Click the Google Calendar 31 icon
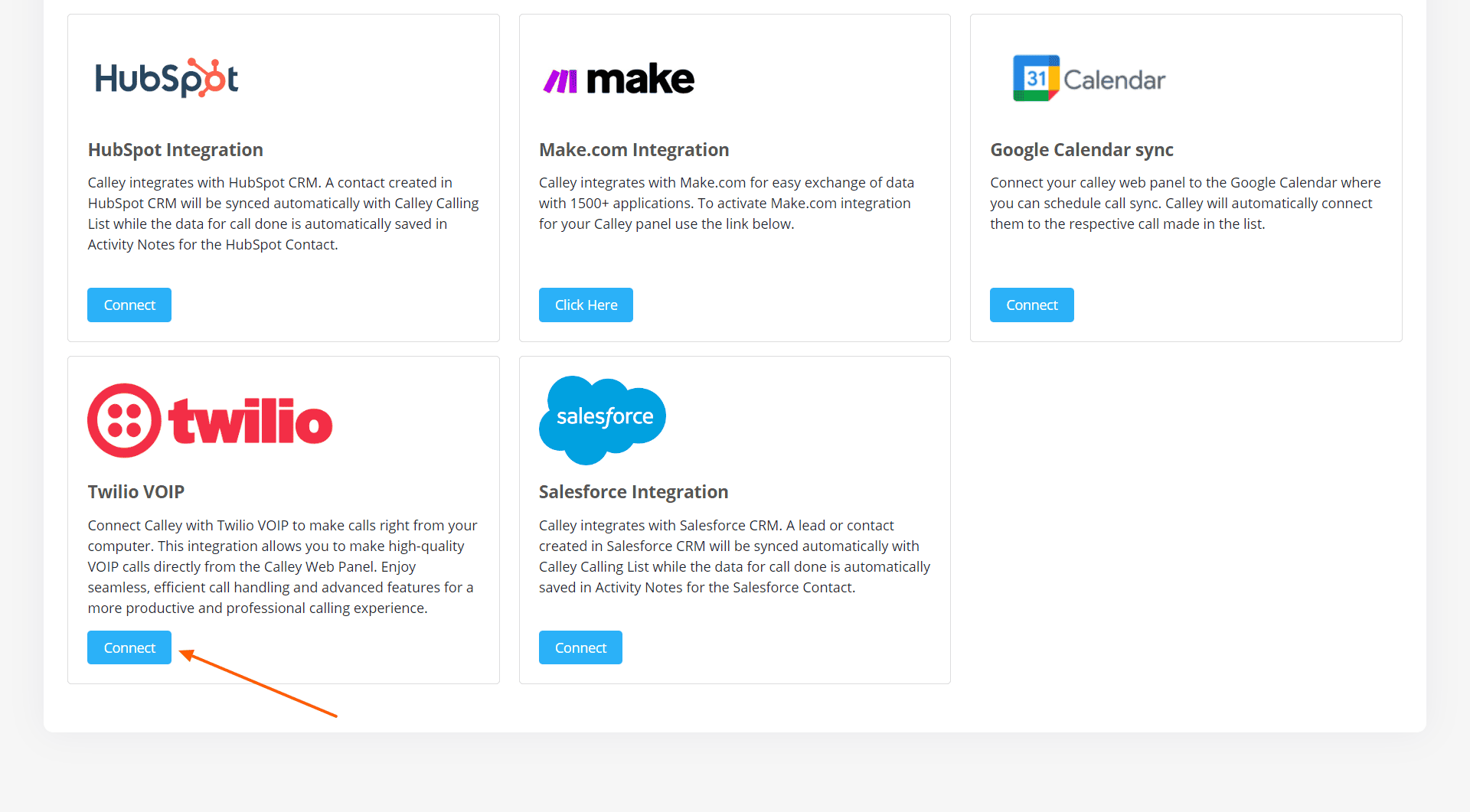This screenshot has height=812, width=1470. click(x=1035, y=77)
